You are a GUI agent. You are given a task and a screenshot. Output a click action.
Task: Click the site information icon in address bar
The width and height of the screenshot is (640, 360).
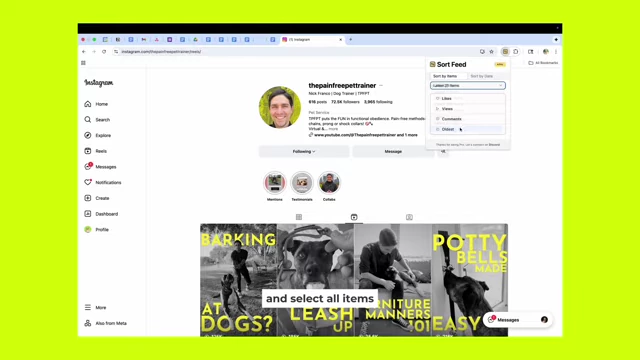coord(116,52)
